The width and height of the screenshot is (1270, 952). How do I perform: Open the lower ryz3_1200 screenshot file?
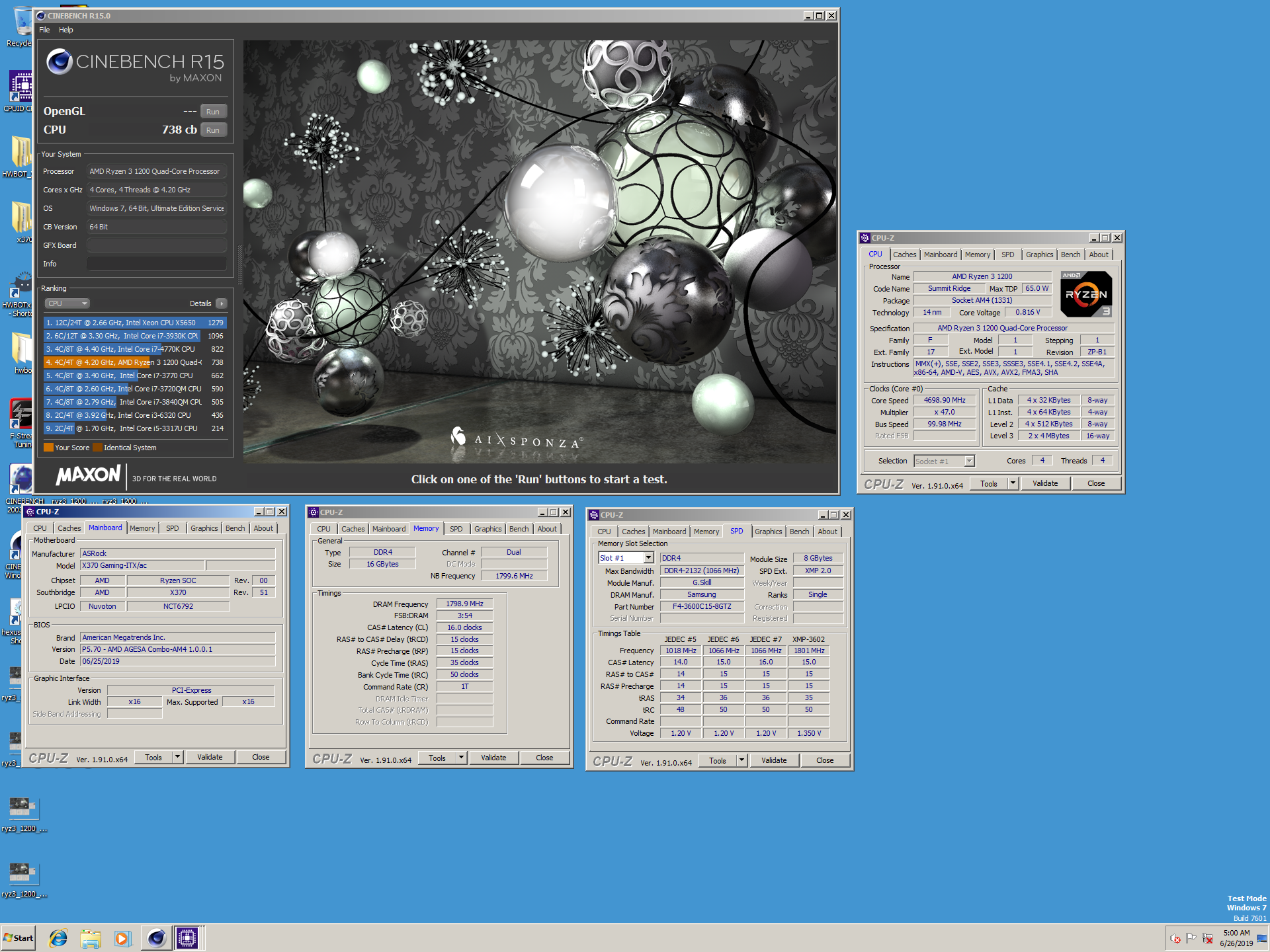[x=23, y=880]
